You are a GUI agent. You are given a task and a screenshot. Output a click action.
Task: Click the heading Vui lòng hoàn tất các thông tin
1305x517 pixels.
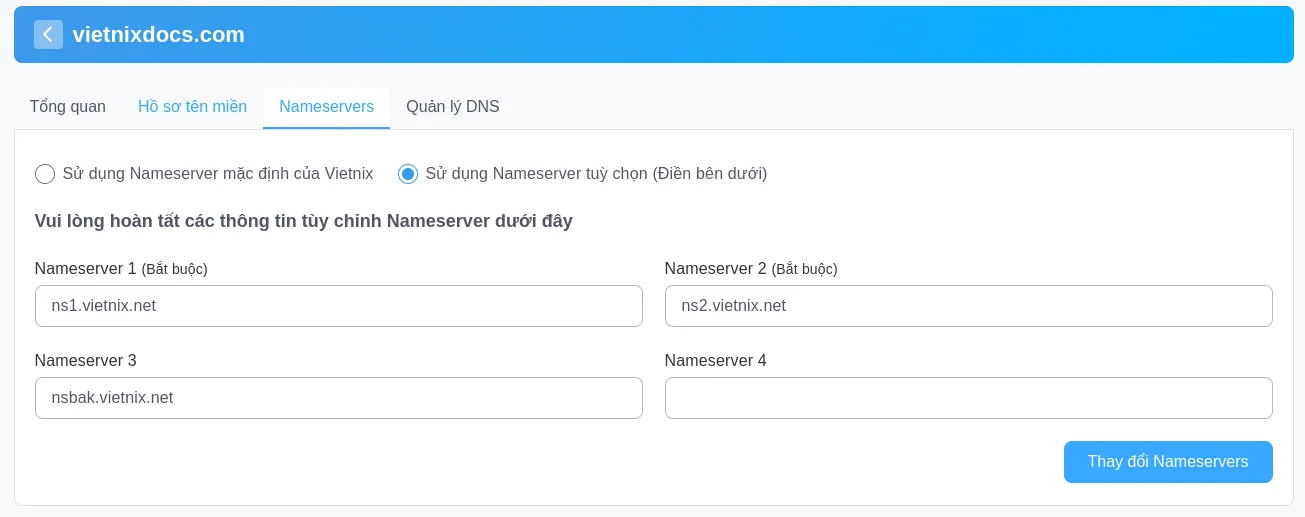304,221
